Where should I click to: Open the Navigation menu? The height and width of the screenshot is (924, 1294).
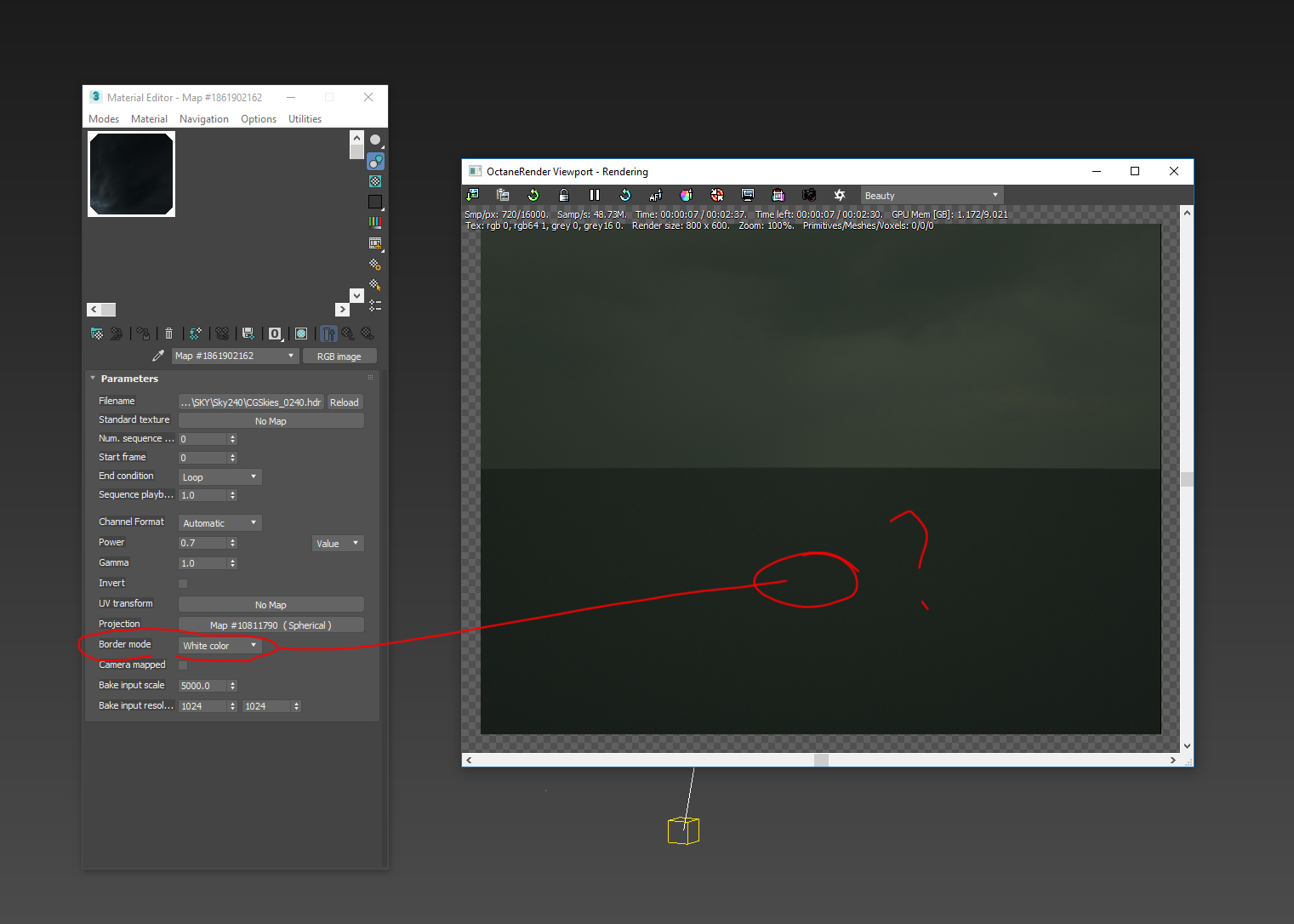coord(204,119)
